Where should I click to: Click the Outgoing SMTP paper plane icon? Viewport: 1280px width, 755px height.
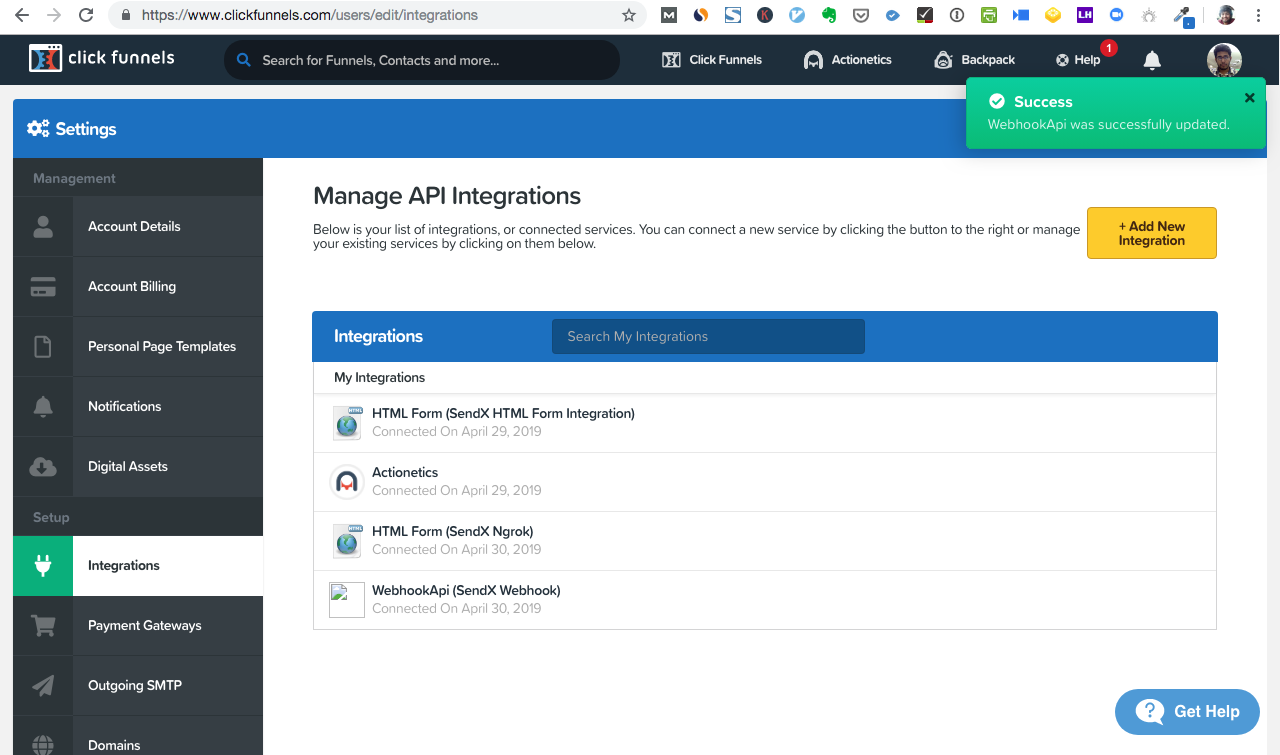tap(43, 685)
